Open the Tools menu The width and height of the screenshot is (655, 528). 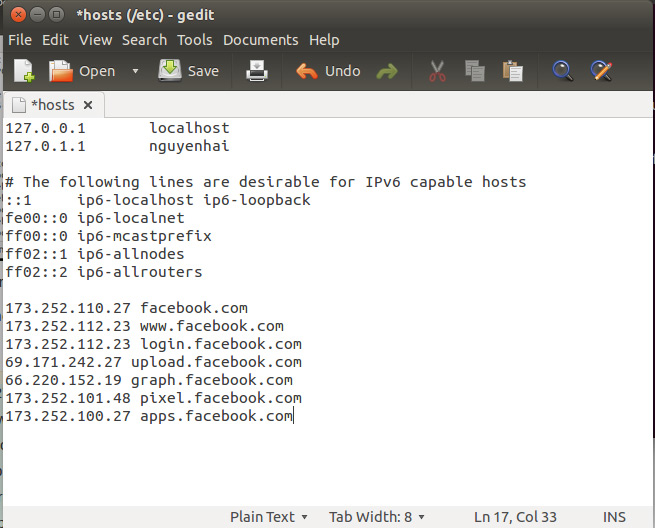coord(195,40)
